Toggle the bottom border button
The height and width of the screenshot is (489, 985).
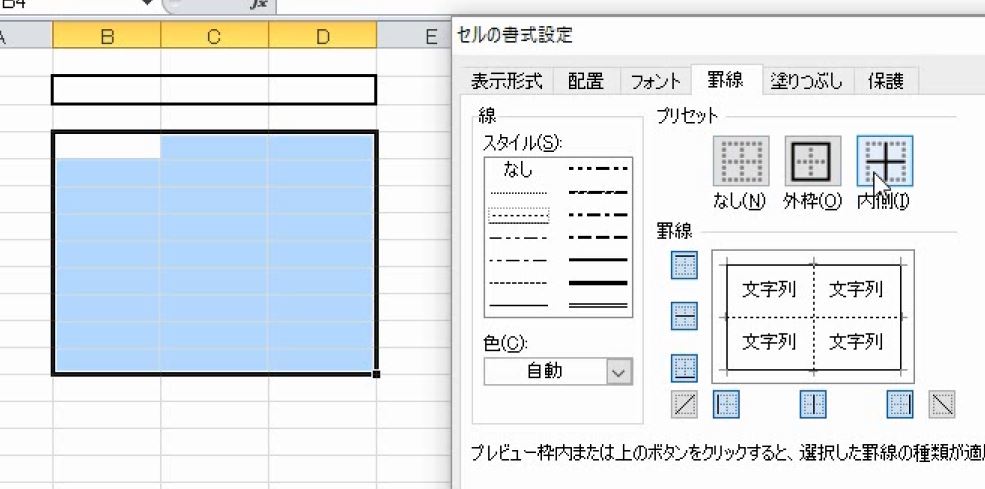click(684, 368)
